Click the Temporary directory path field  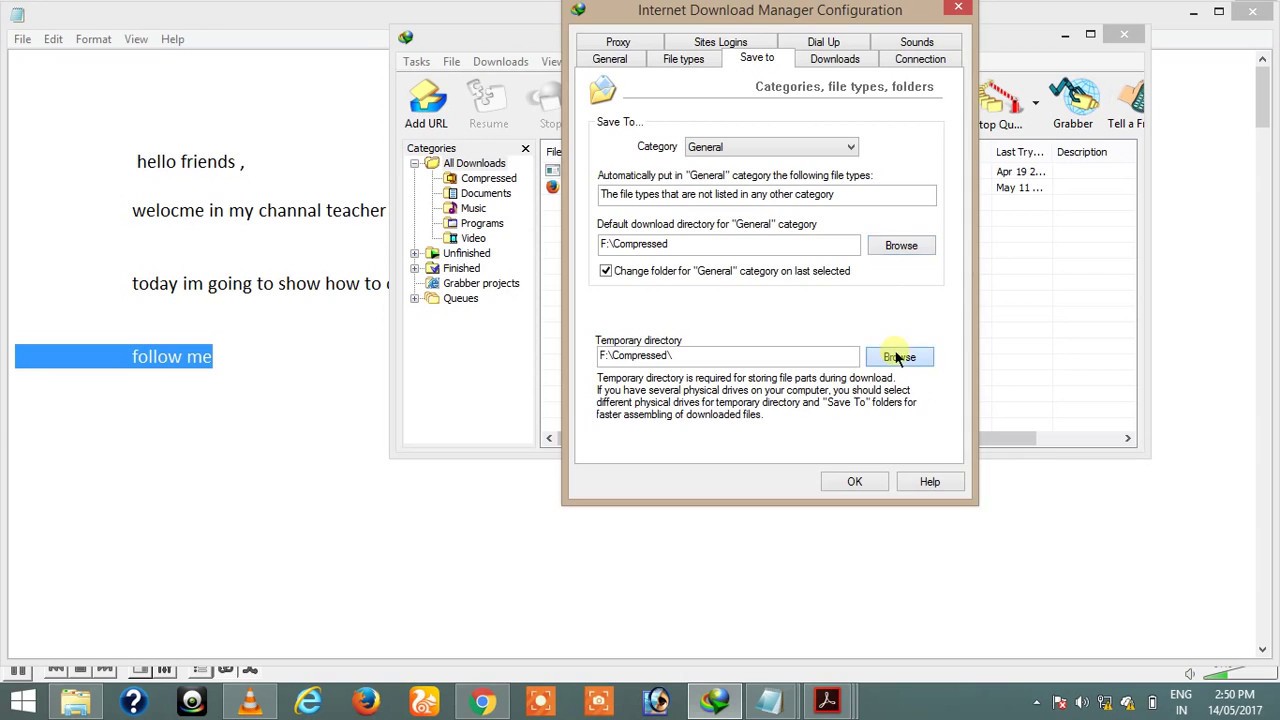[x=728, y=356]
